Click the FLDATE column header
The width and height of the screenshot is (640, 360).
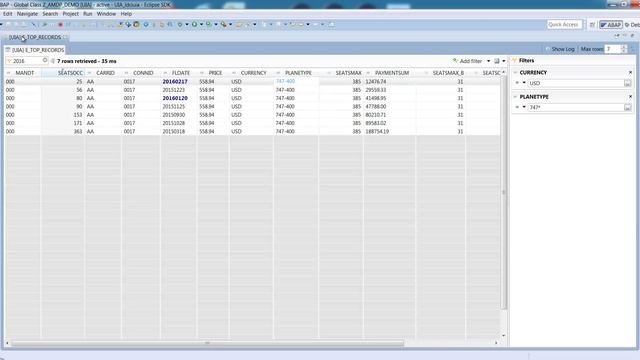point(180,73)
